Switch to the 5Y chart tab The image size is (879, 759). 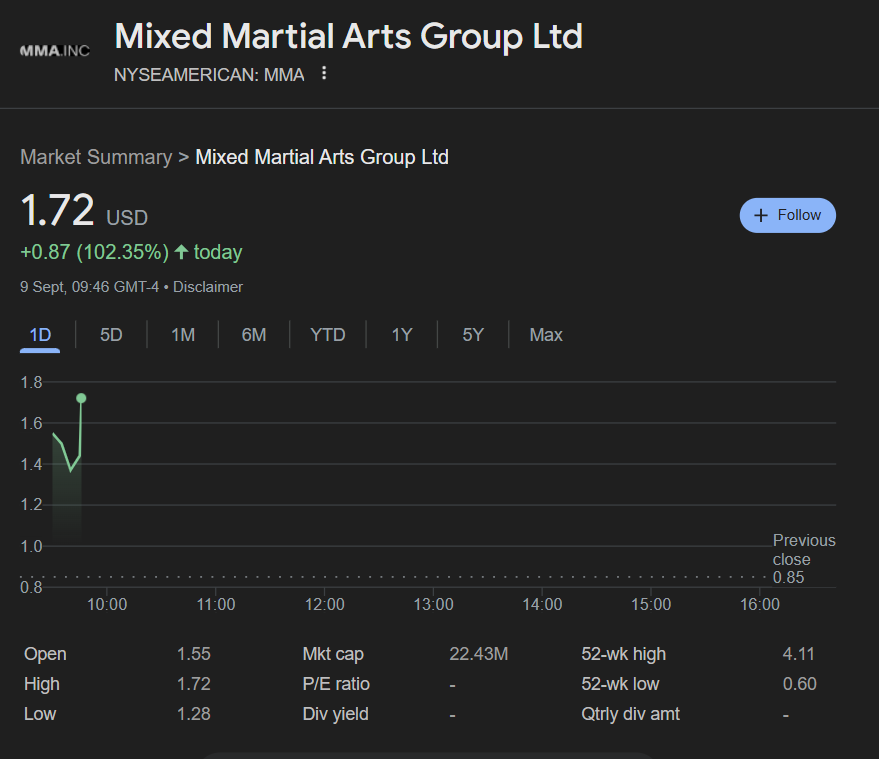coord(473,335)
